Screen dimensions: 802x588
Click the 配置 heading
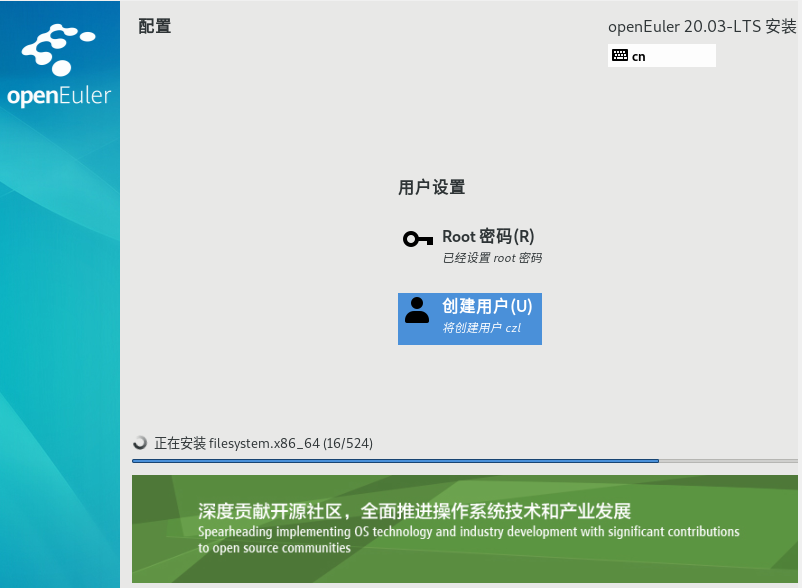pyautogui.click(x=154, y=26)
